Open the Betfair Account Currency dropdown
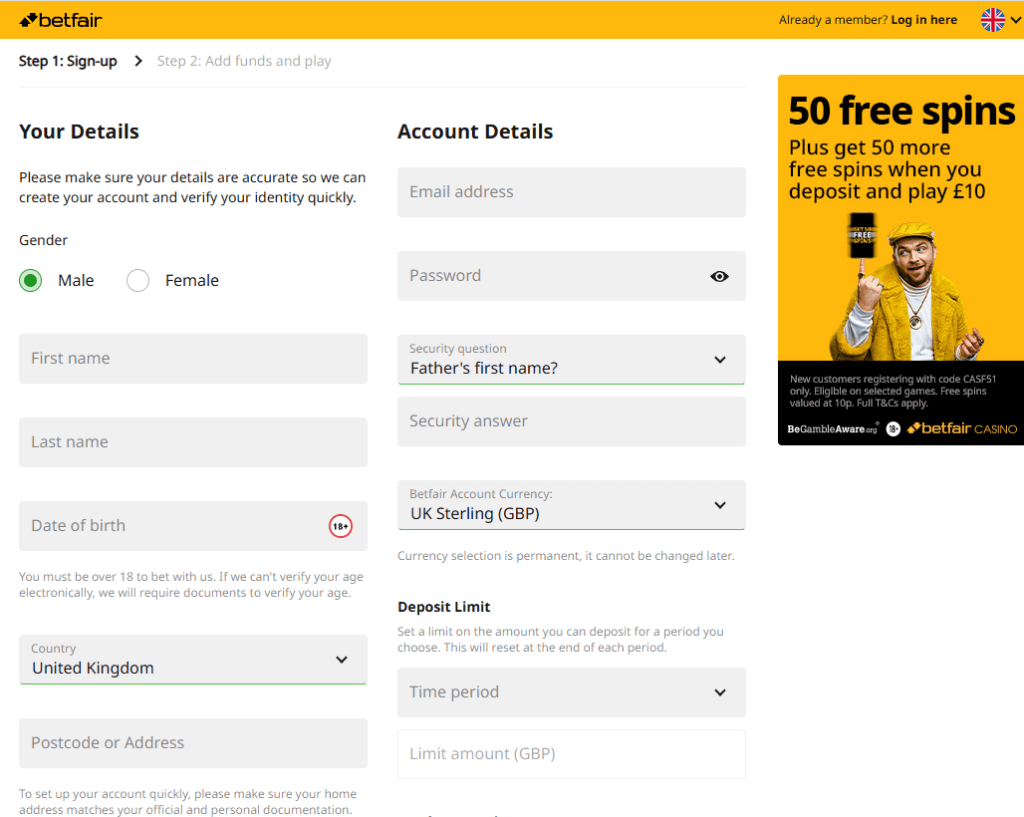 tap(571, 505)
